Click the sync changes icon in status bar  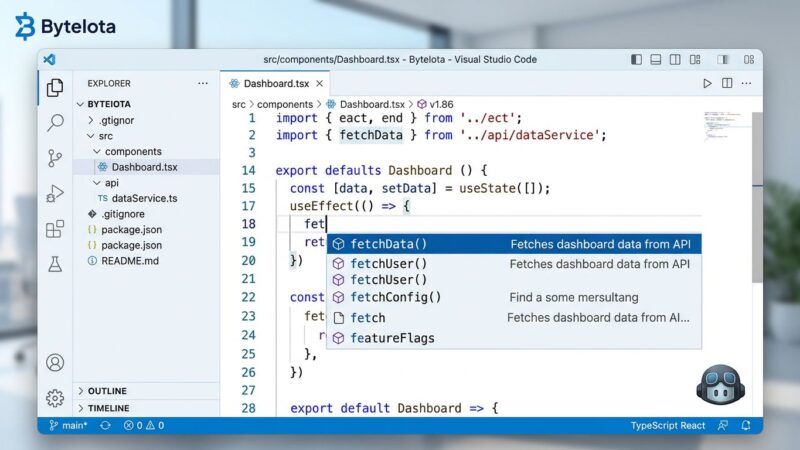point(106,425)
